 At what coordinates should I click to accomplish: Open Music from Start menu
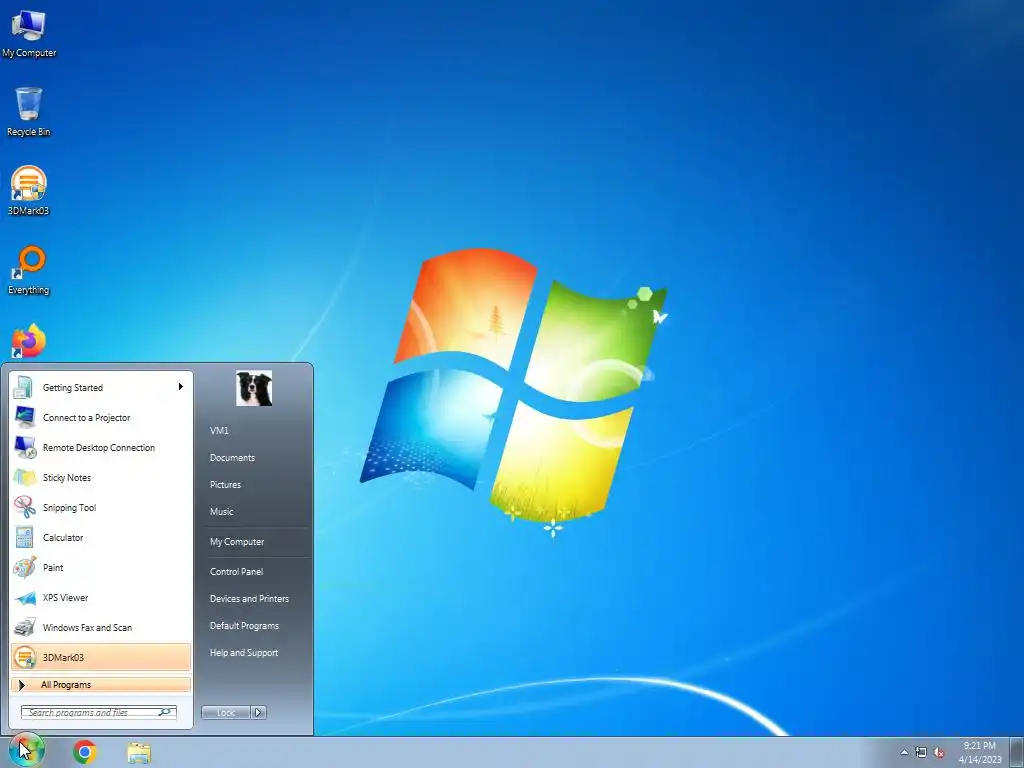221,511
